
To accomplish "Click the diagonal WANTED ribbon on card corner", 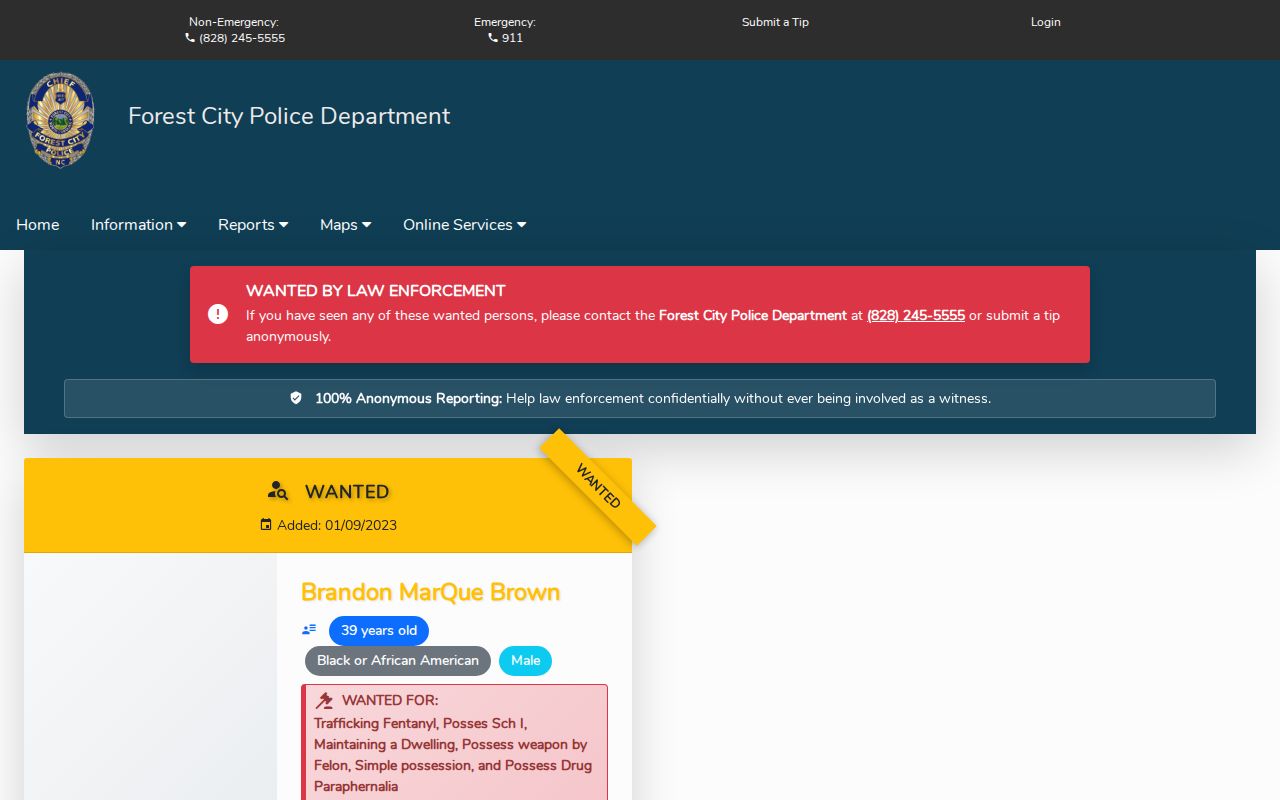I will click(598, 486).
